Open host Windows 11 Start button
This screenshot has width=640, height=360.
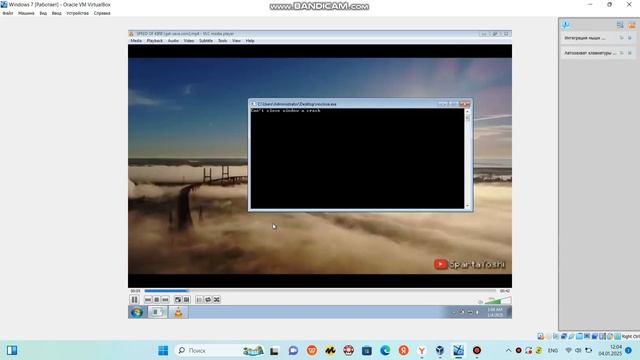click(x=163, y=351)
